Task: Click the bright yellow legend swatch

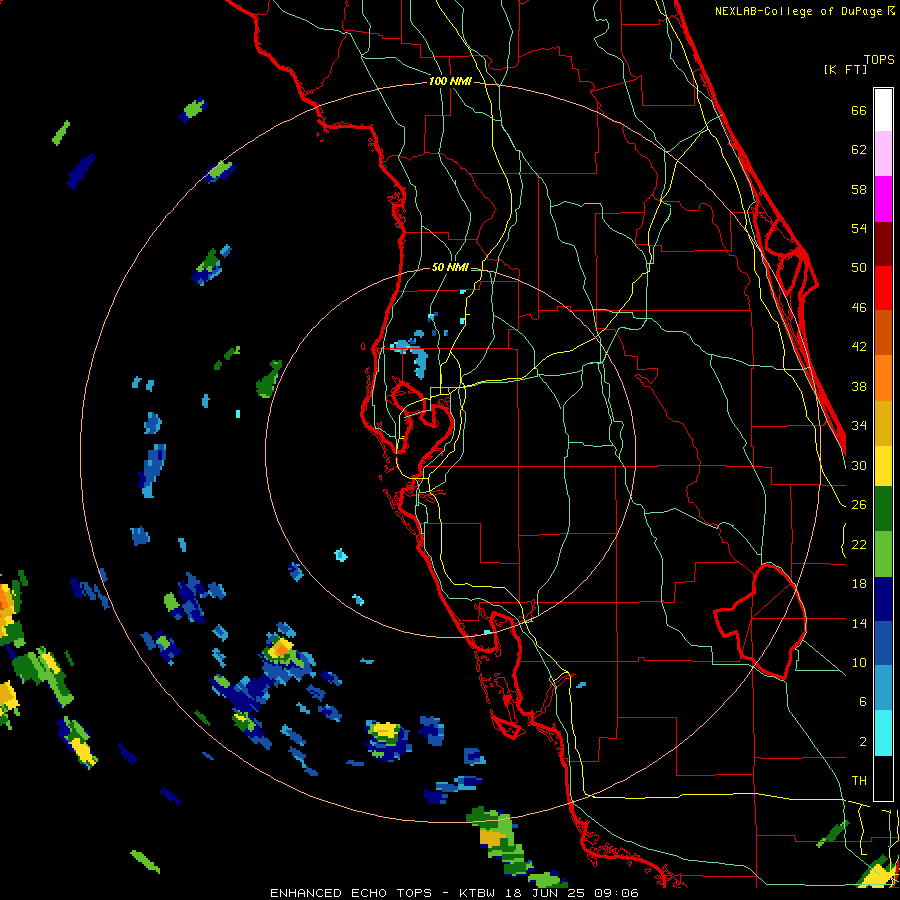Action: pyautogui.click(x=883, y=466)
